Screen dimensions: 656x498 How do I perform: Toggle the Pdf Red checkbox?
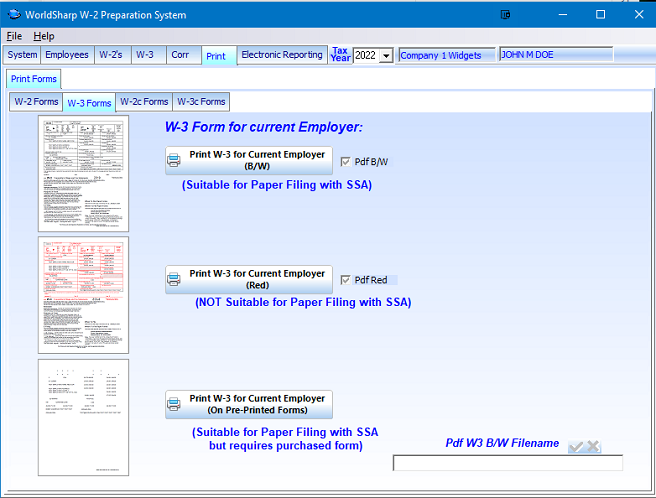[x=346, y=280]
